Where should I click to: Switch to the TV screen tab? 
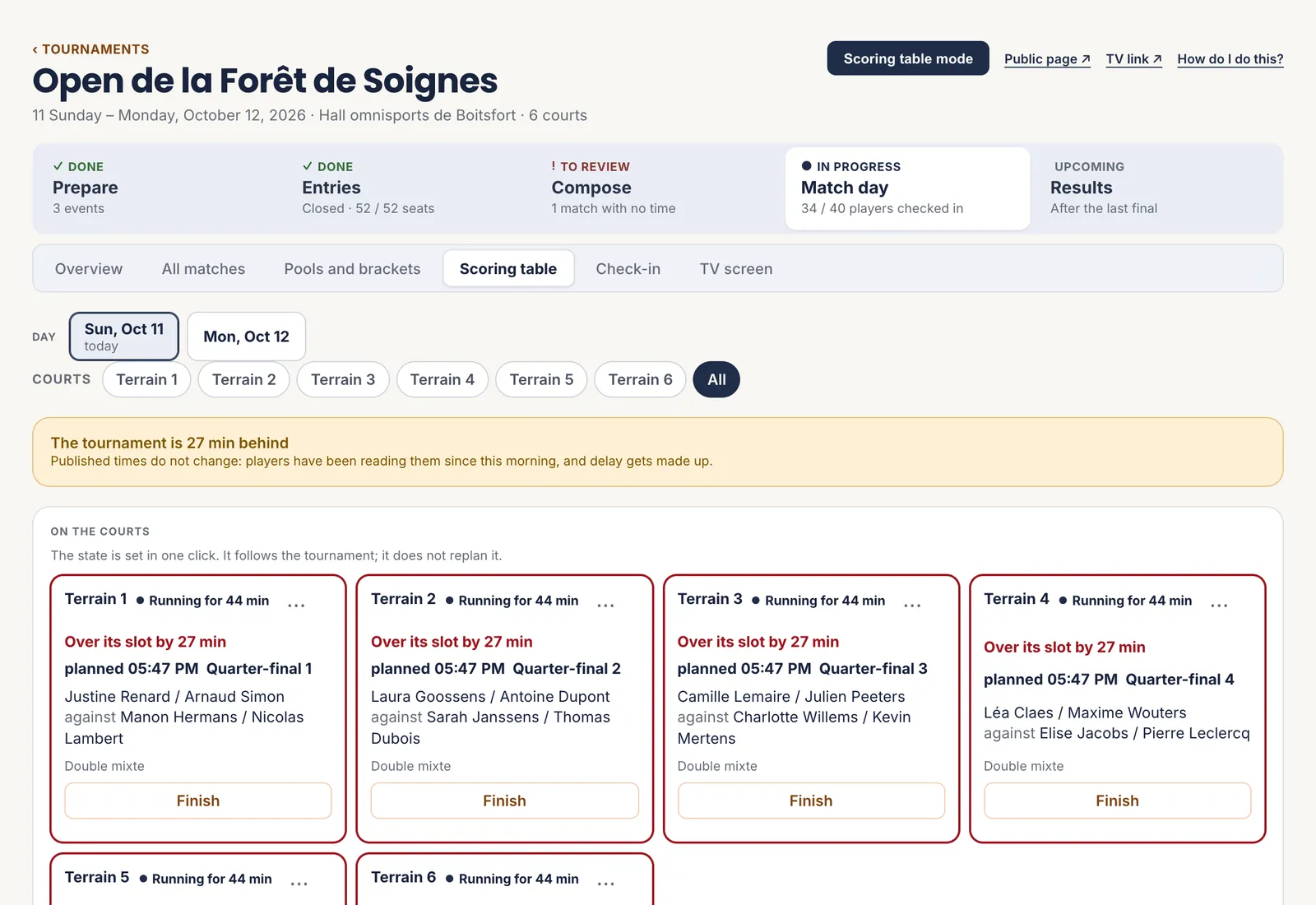736,269
